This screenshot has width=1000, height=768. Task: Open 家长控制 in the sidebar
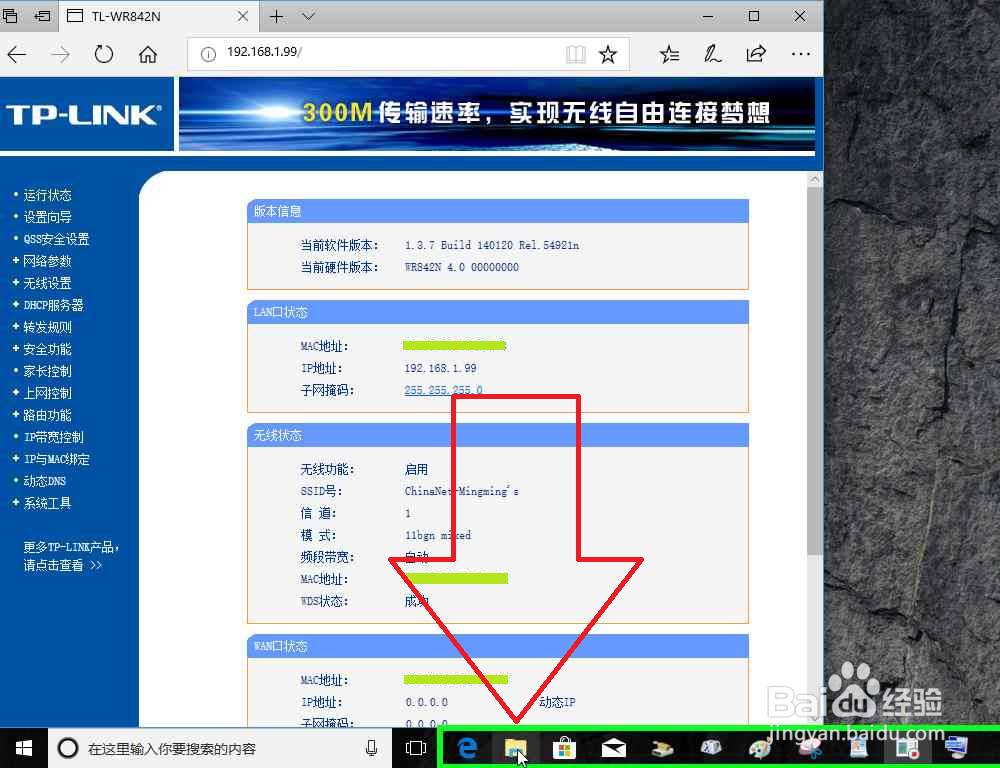(47, 371)
